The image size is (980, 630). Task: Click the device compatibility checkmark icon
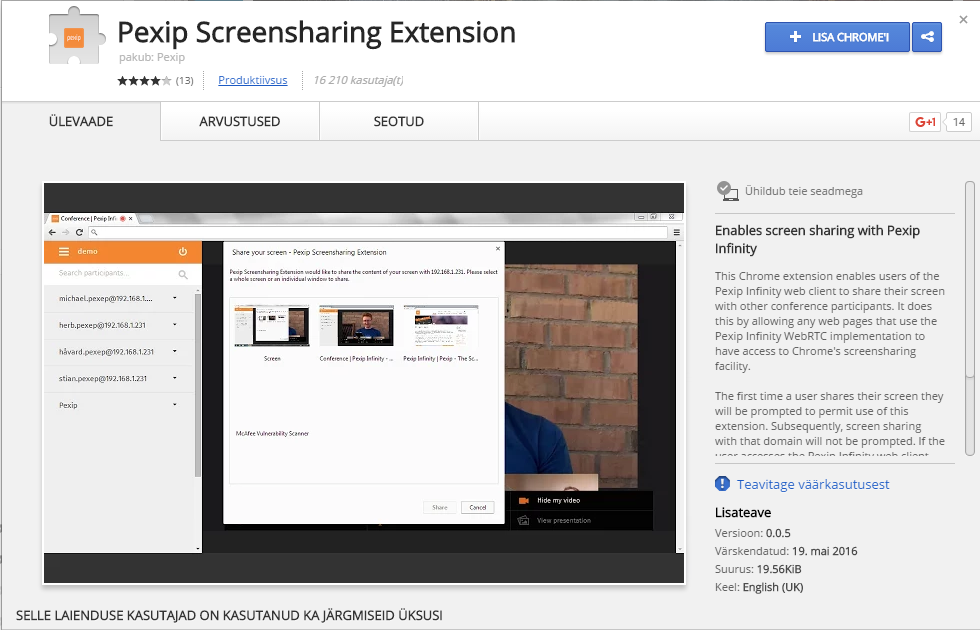point(727,190)
